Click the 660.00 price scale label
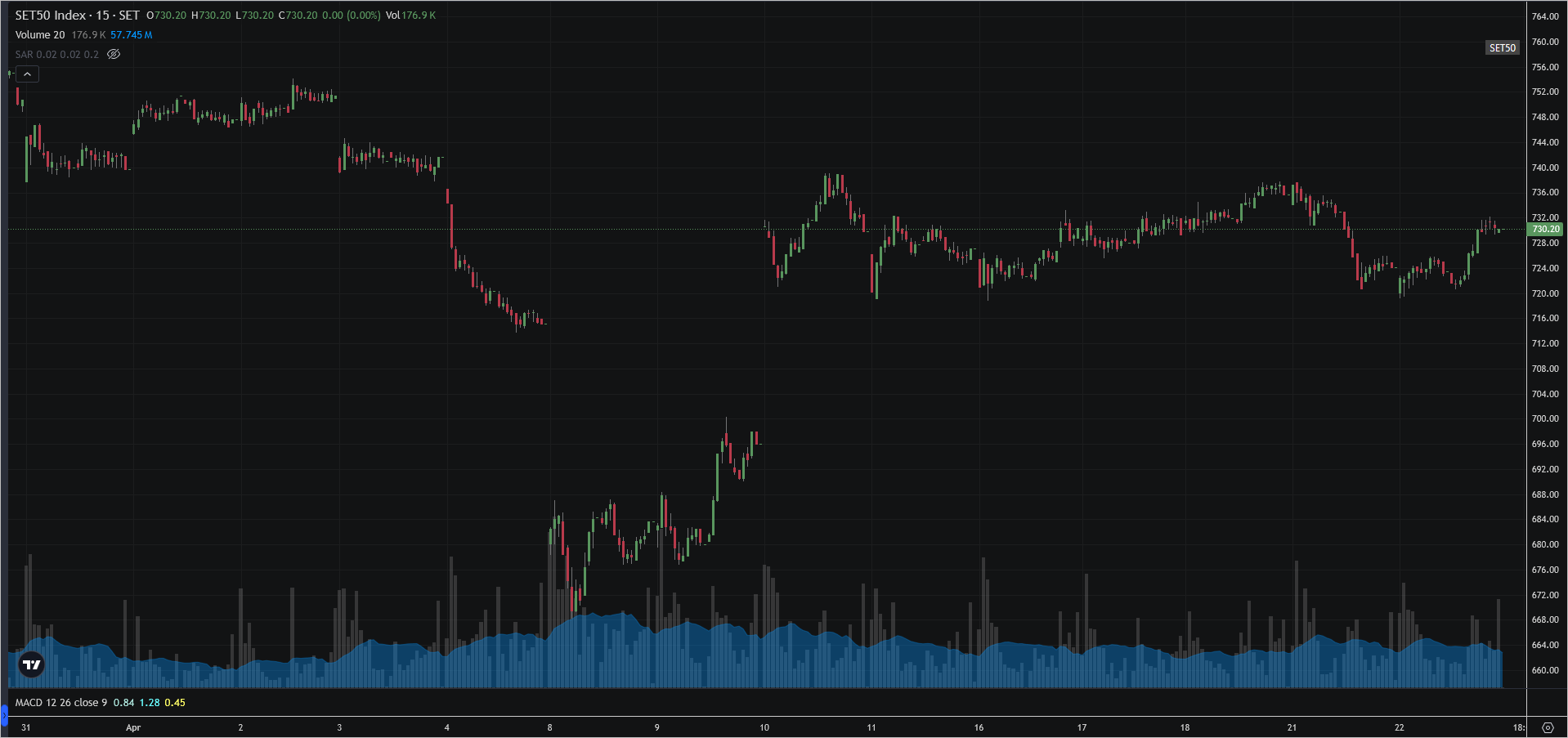 1545,670
